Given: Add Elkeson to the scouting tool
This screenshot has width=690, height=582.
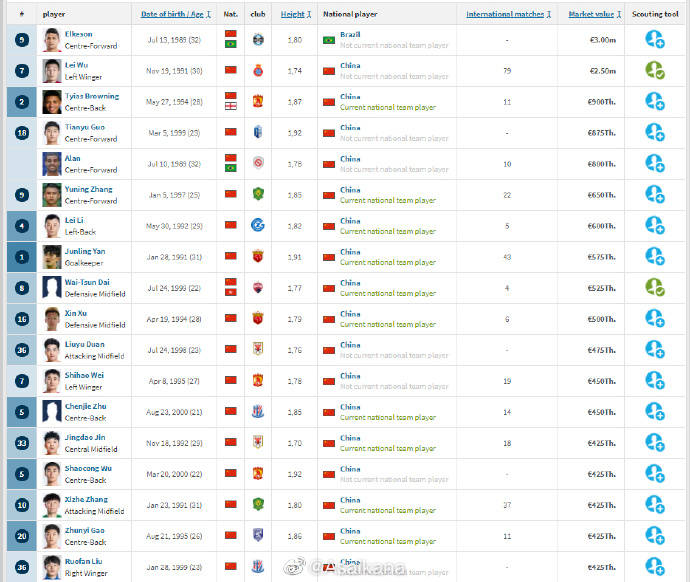Looking at the screenshot, I should coord(655,39).
